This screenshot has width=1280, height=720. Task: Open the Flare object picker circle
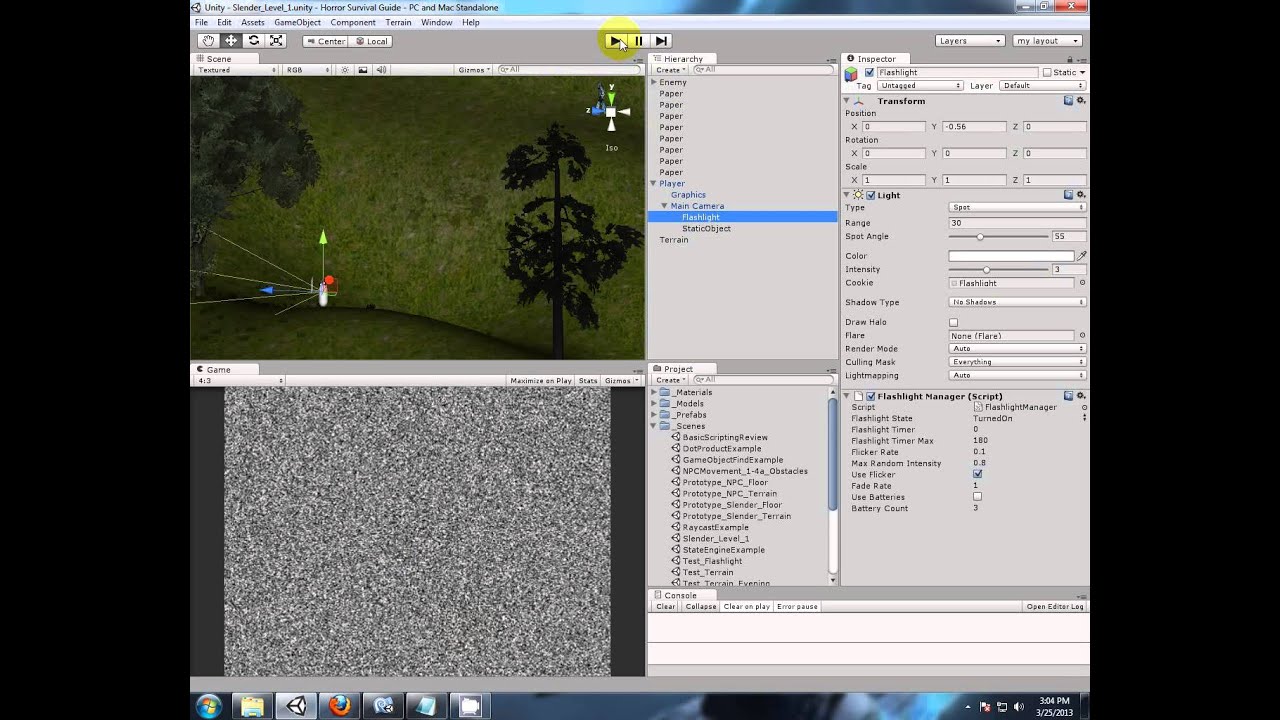tap(1082, 336)
